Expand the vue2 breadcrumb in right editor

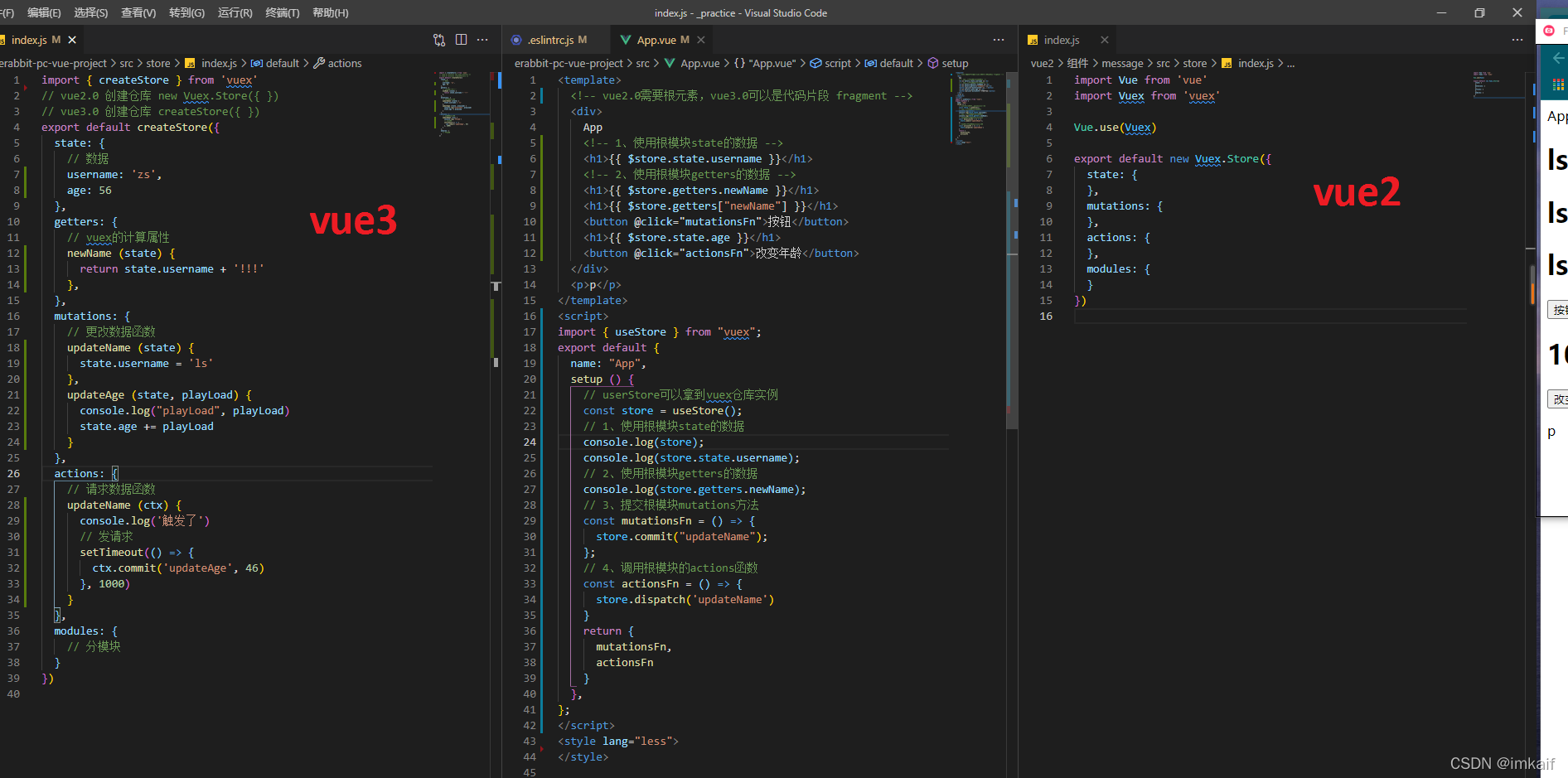[x=1042, y=63]
